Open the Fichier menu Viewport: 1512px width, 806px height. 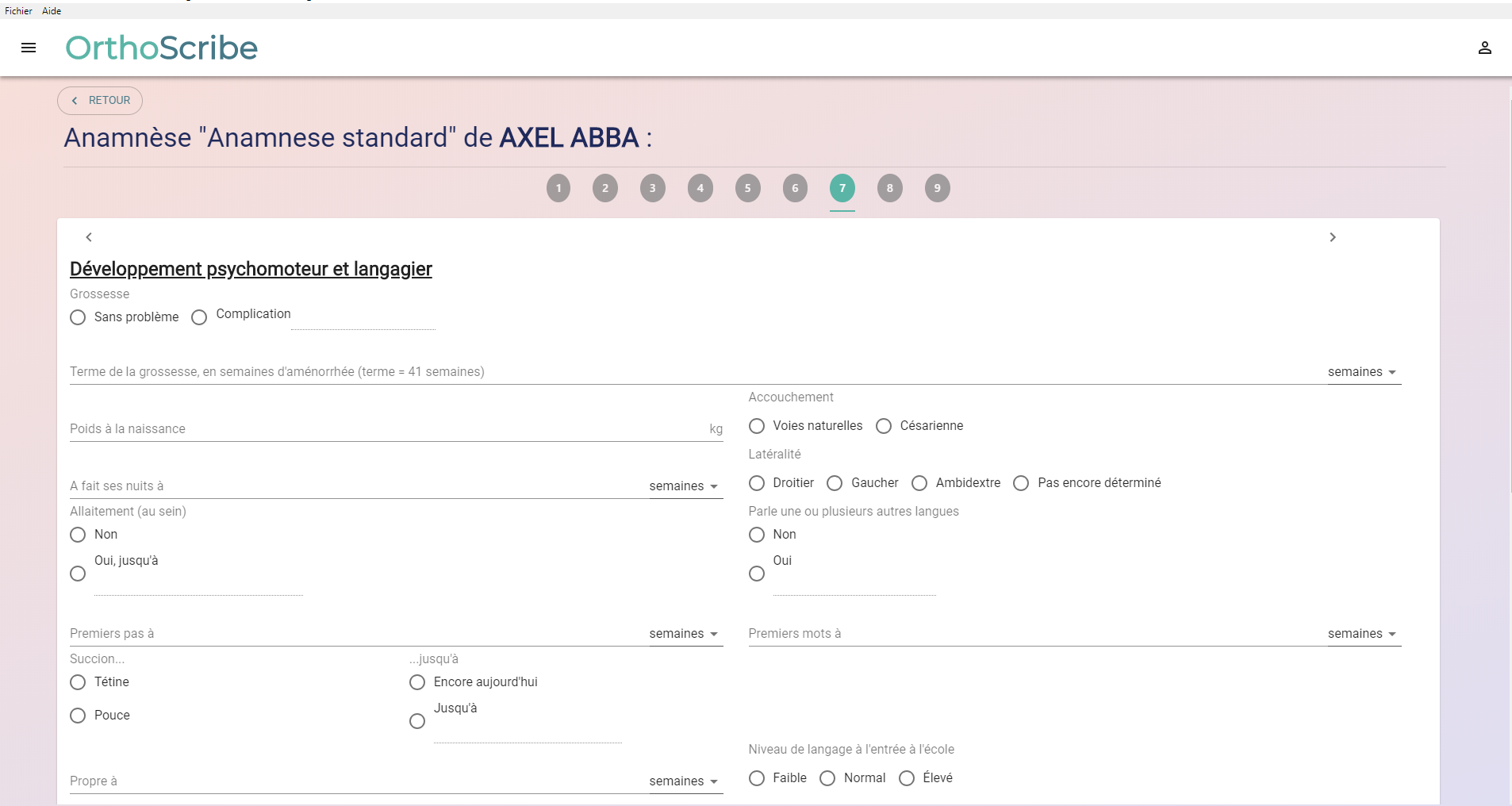pyautogui.click(x=18, y=11)
